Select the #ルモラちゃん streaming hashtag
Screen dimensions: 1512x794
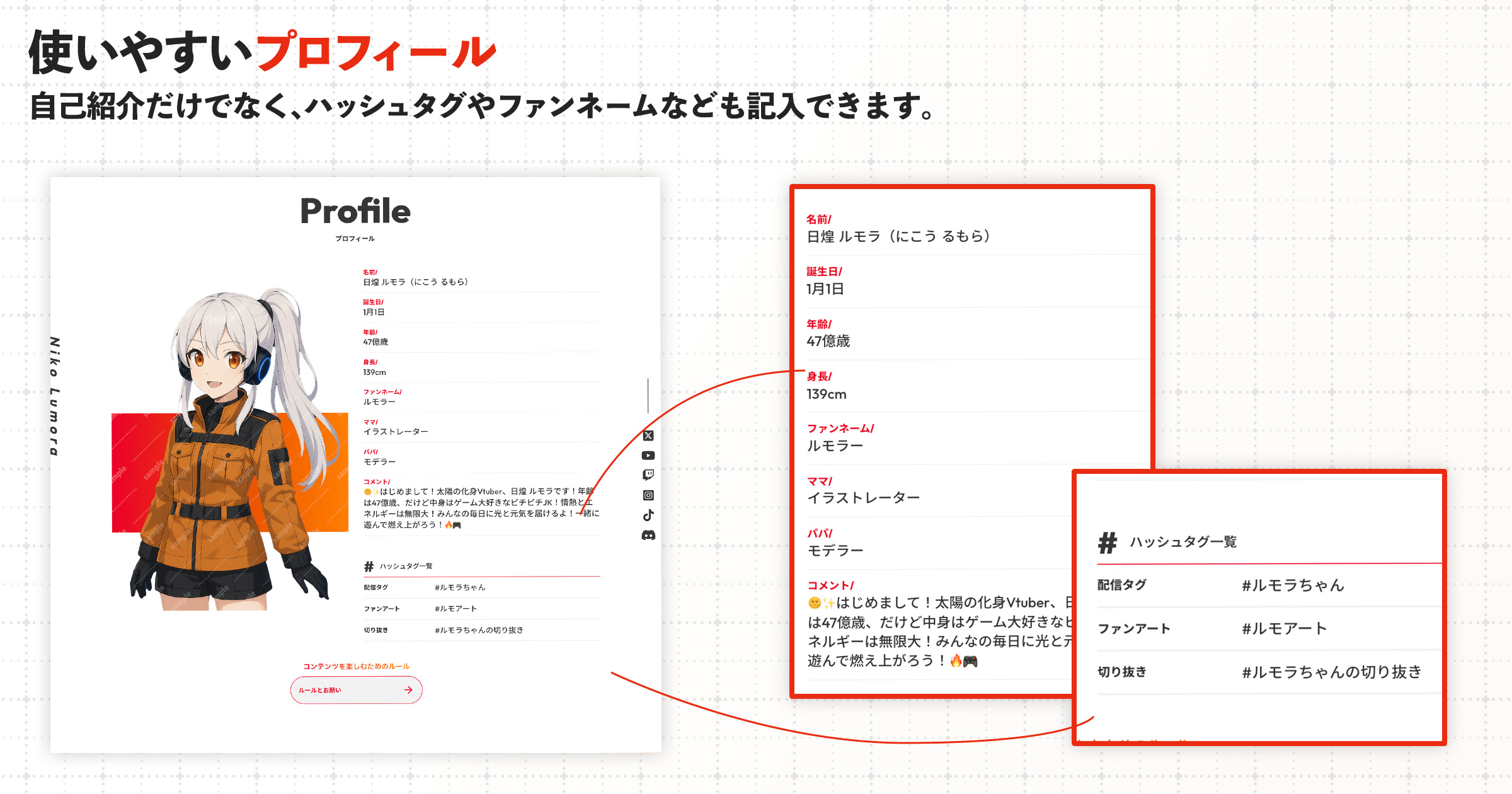[x=1292, y=585]
